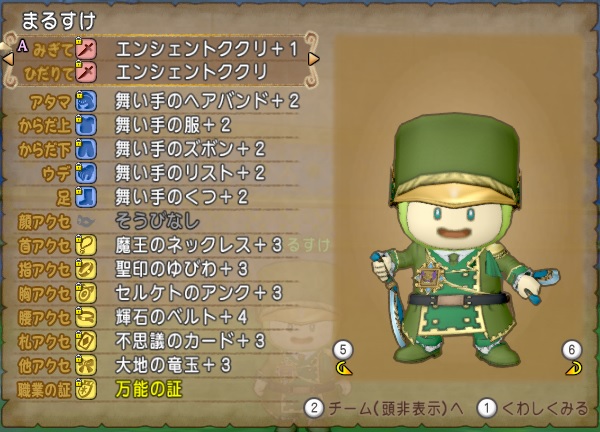Switch to next equipment set arrow
This screenshot has height=432, width=600.
click(x=313, y=59)
